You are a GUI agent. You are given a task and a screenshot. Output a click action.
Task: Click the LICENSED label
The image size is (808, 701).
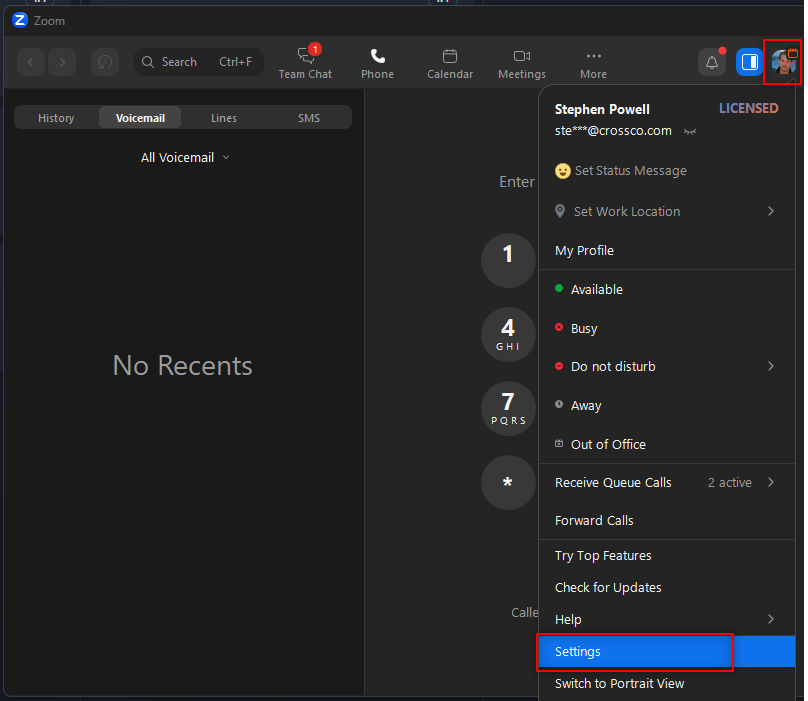tap(748, 108)
